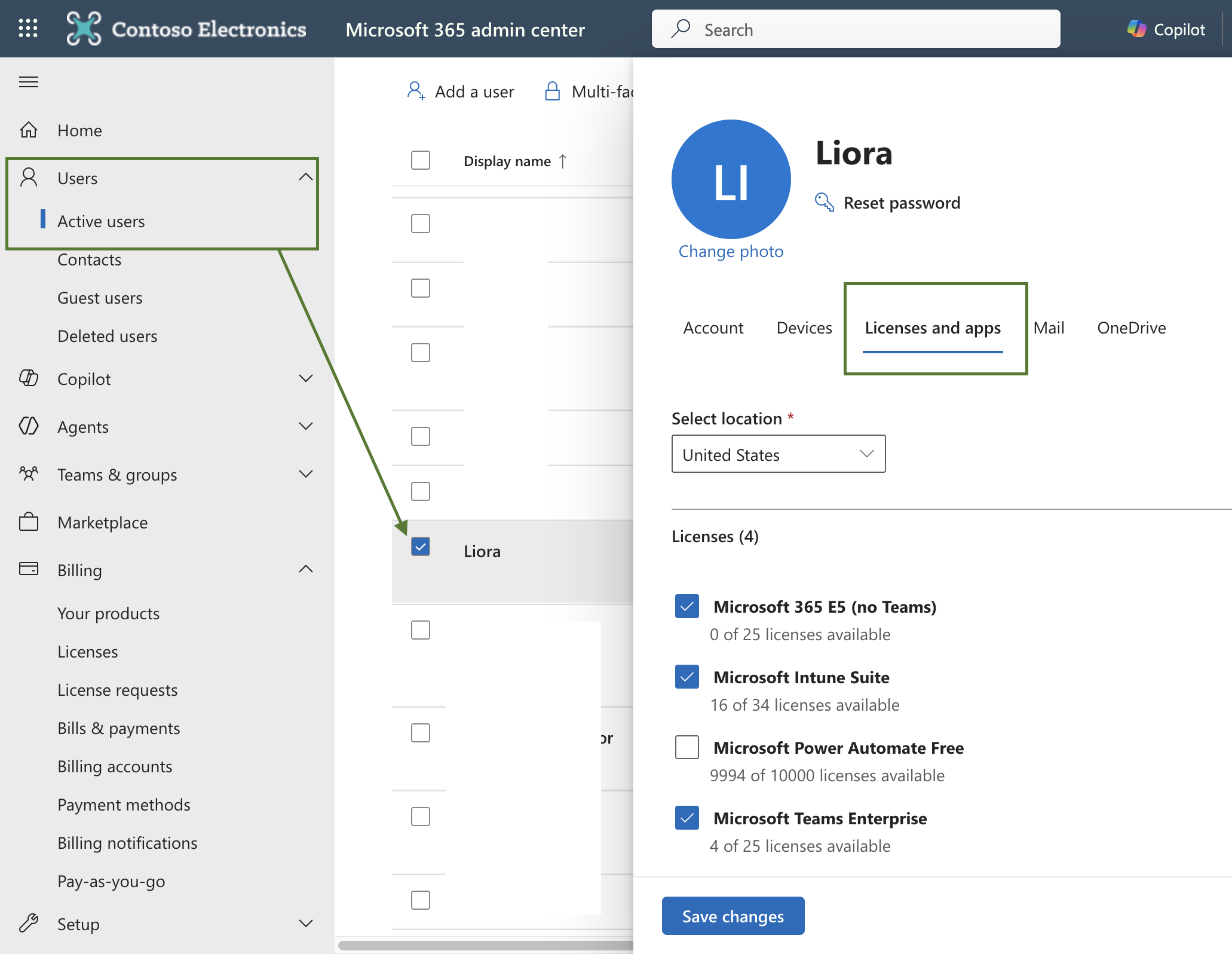Open the app launcher waffle icon
Image resolution: width=1232 pixels, height=954 pixels.
pos(28,29)
